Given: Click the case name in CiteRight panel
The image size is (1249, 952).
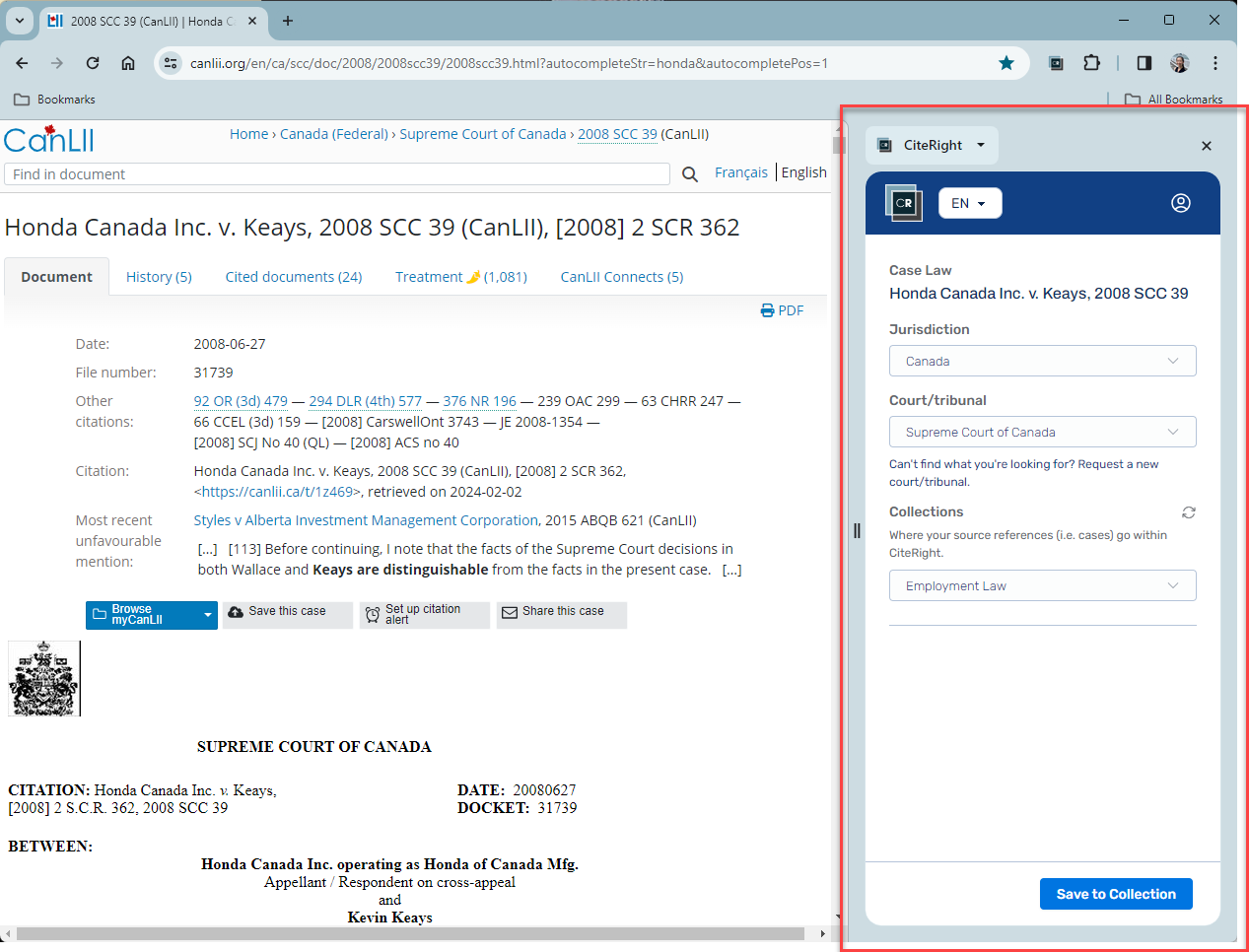Looking at the screenshot, I should [x=1039, y=293].
